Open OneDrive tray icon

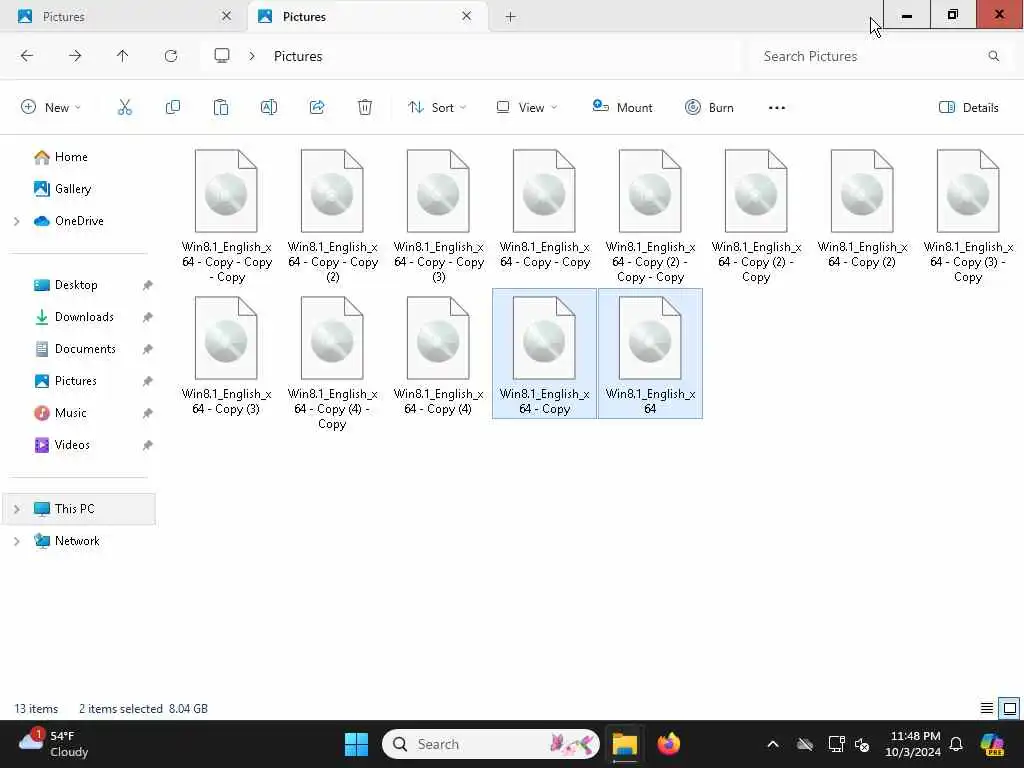click(805, 744)
